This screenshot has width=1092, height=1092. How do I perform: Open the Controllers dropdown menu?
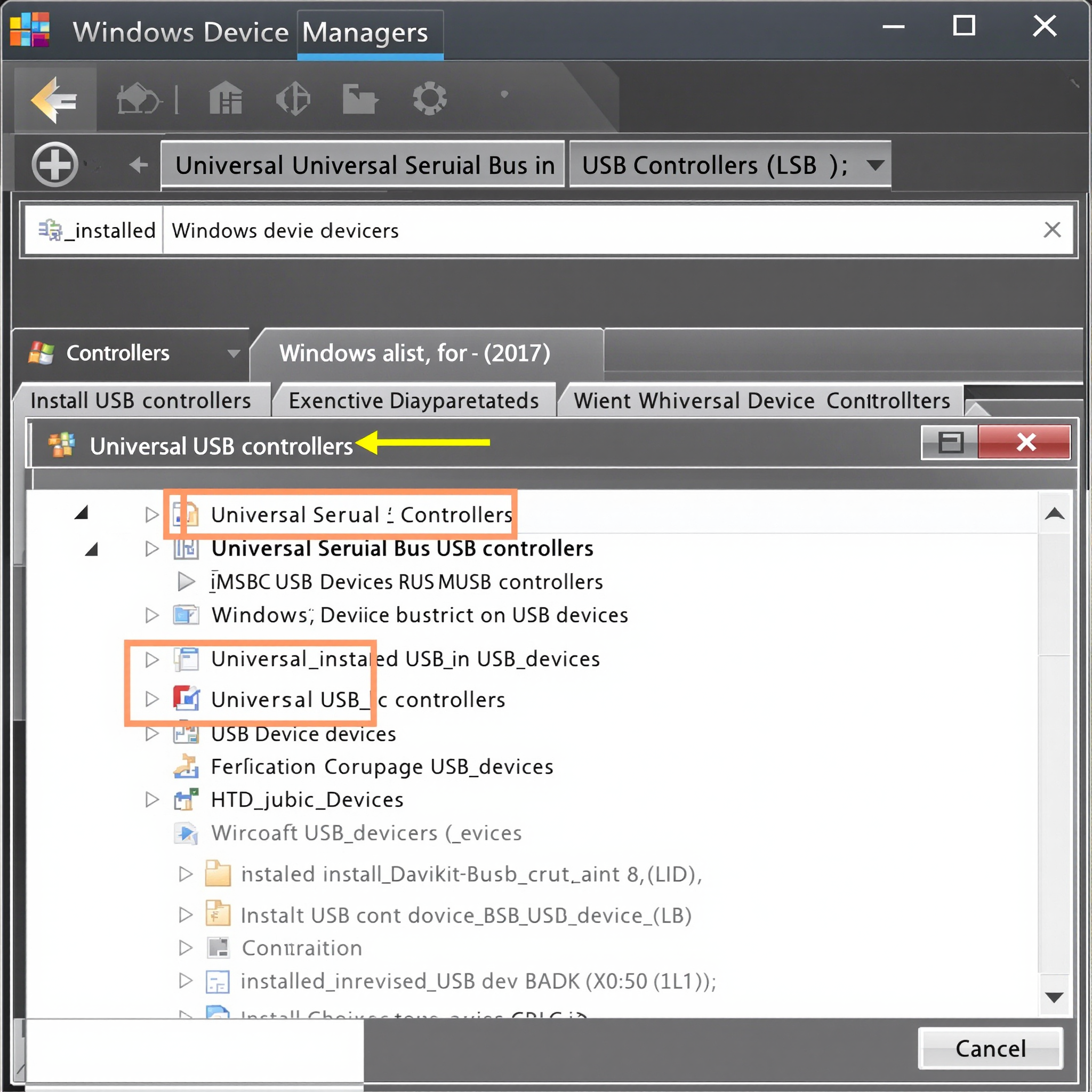point(234,354)
